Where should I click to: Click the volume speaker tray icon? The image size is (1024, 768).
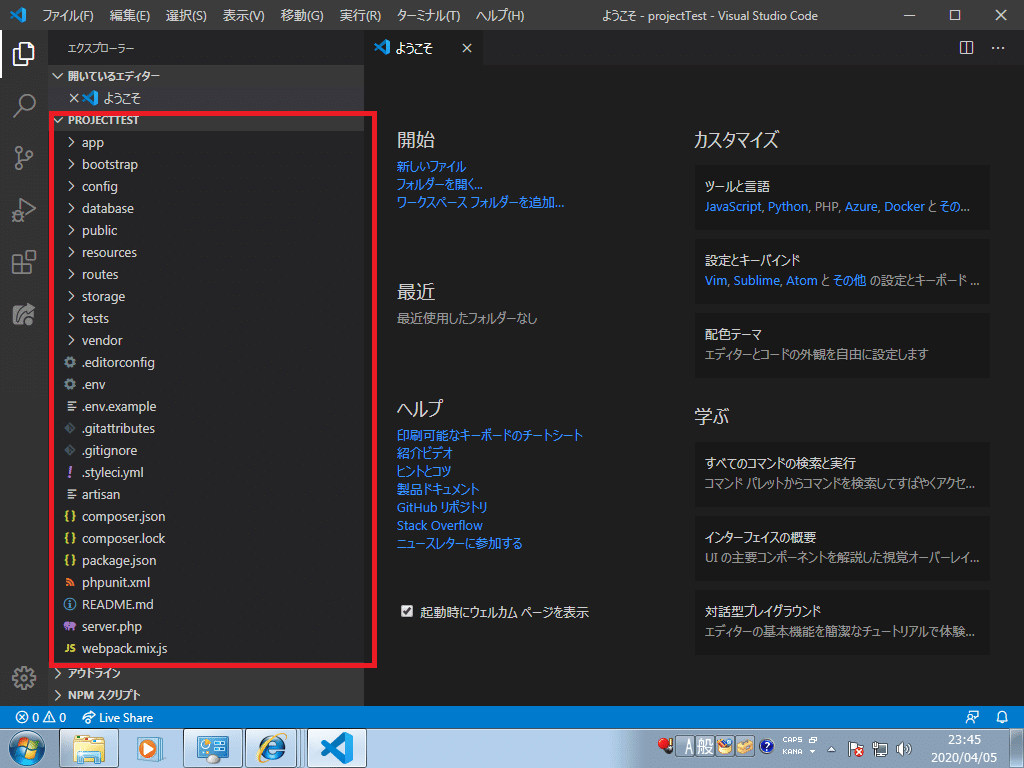tap(904, 748)
